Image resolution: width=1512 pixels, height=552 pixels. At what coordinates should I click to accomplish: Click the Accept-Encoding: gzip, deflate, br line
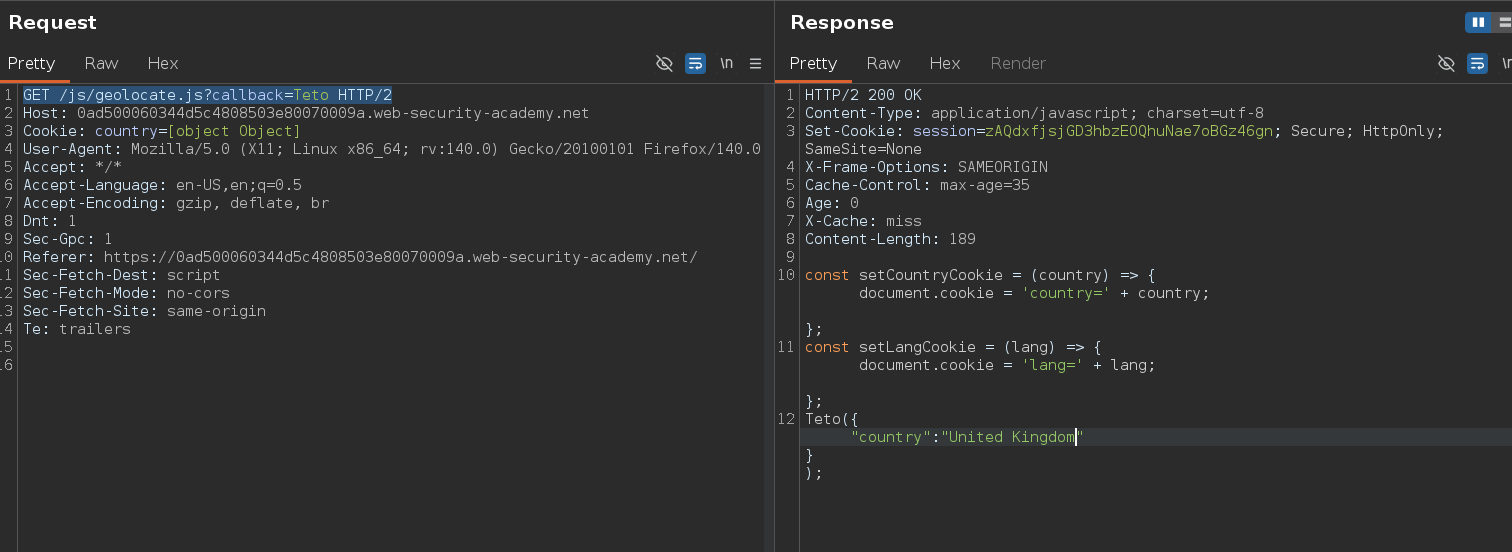[176, 203]
